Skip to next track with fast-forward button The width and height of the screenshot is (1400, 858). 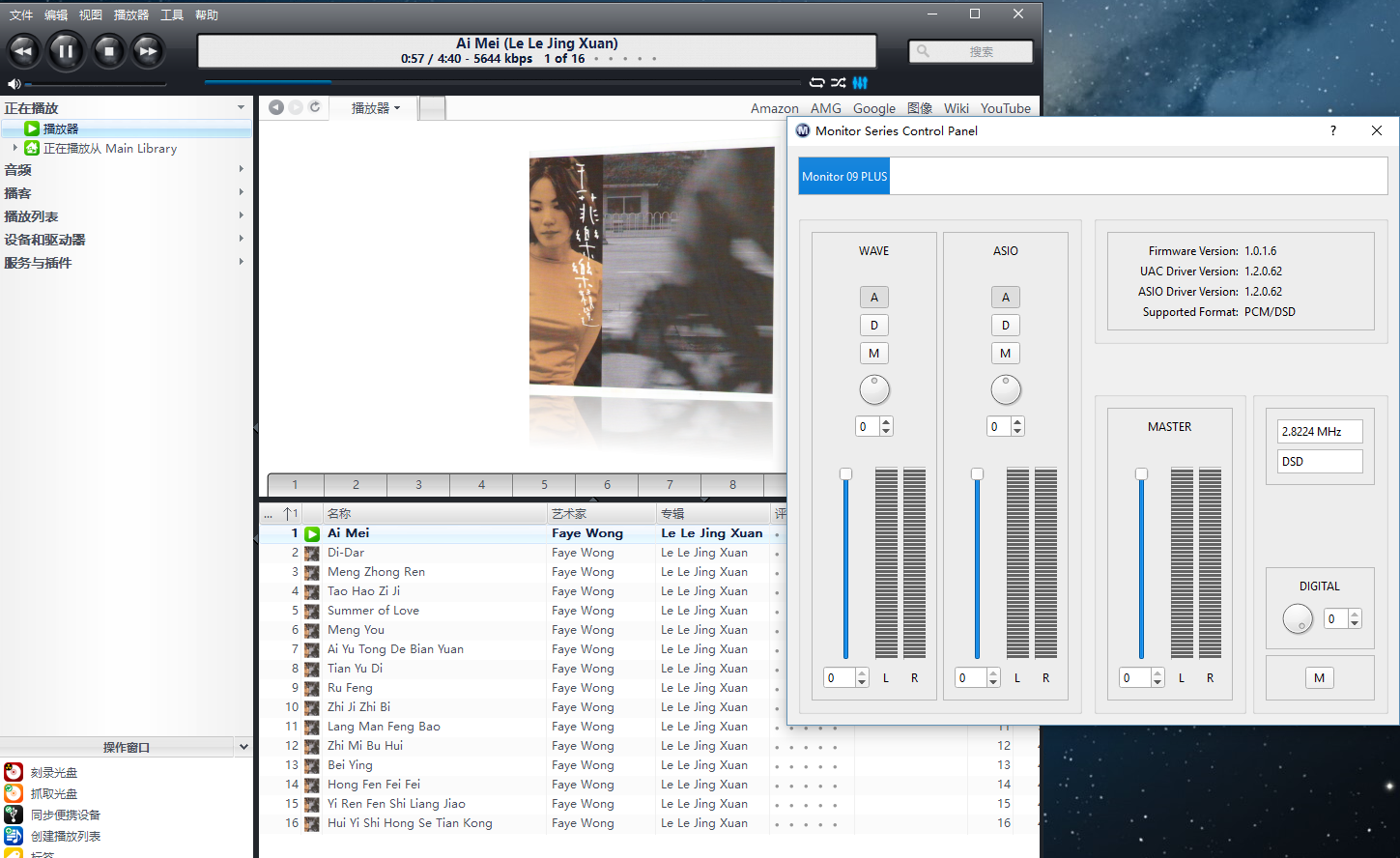pos(147,51)
